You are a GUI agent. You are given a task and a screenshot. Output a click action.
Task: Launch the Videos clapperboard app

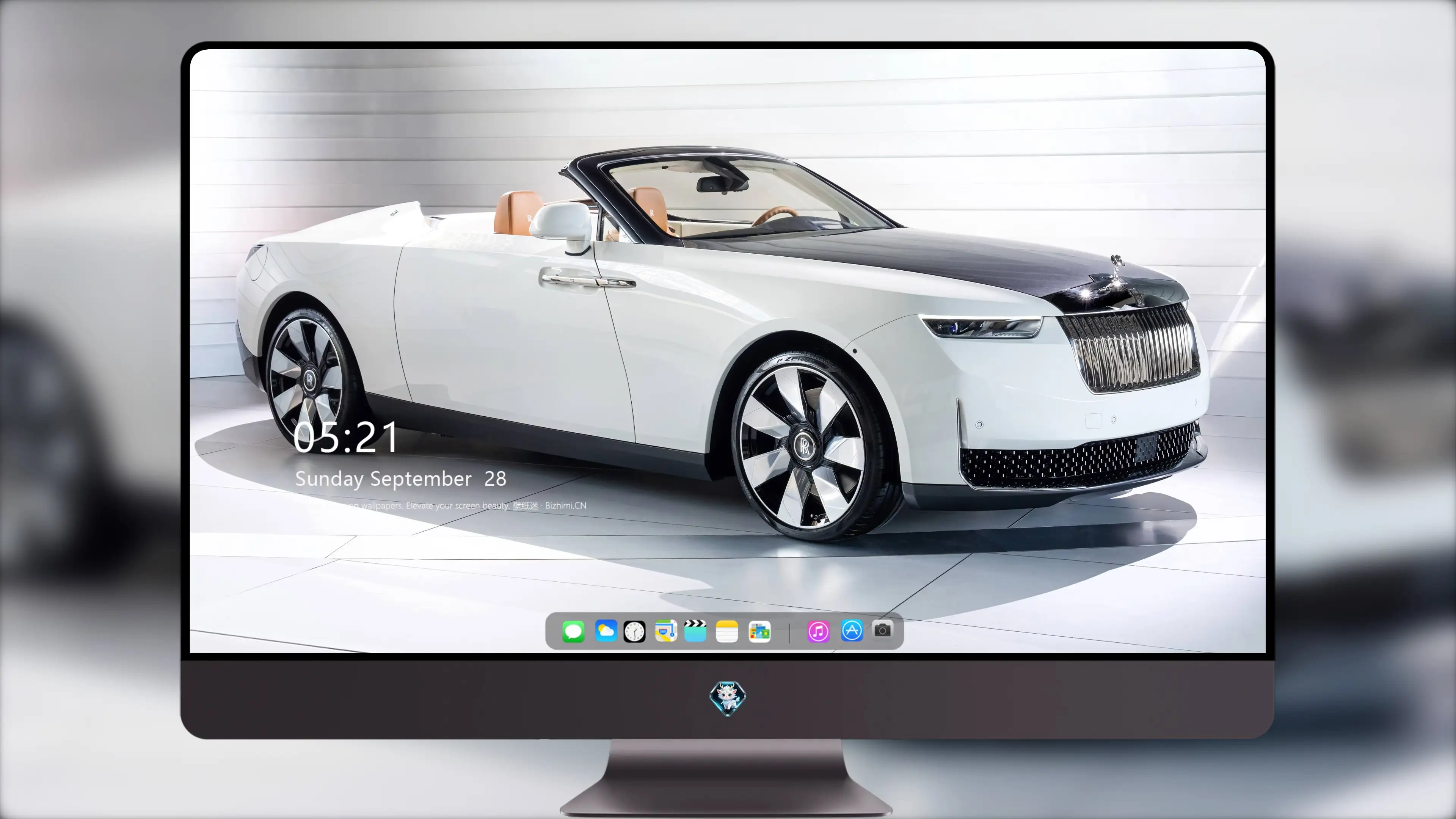695,631
